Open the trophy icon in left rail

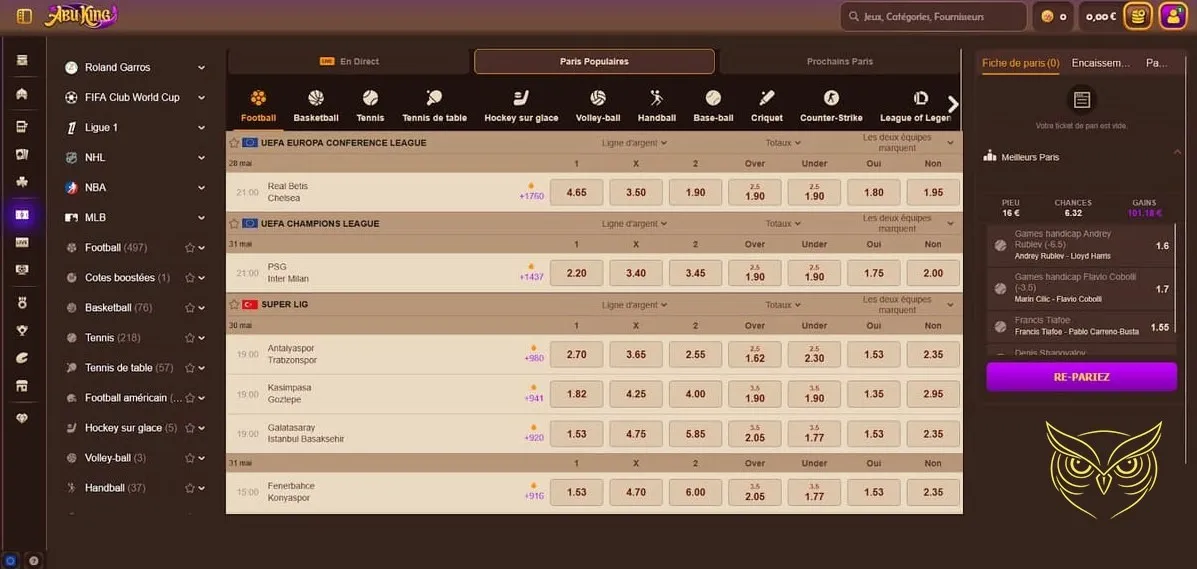click(22, 331)
